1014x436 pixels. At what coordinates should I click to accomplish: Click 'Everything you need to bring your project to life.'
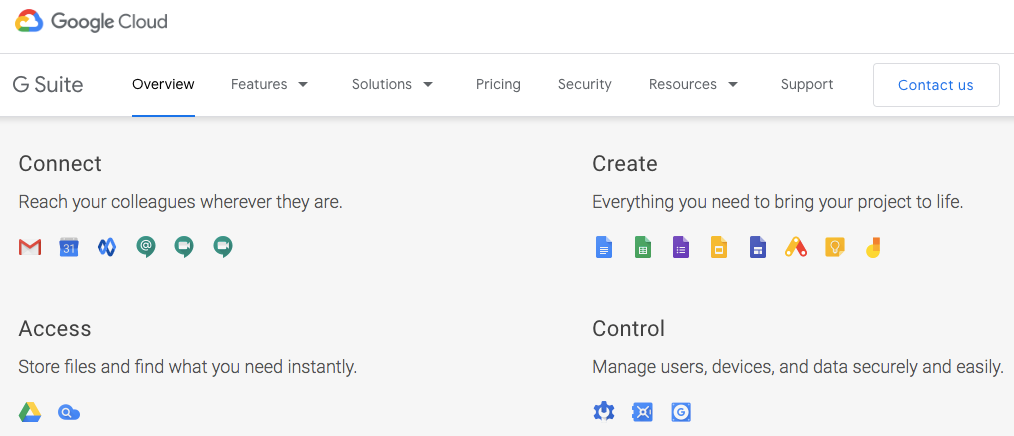[x=778, y=202]
